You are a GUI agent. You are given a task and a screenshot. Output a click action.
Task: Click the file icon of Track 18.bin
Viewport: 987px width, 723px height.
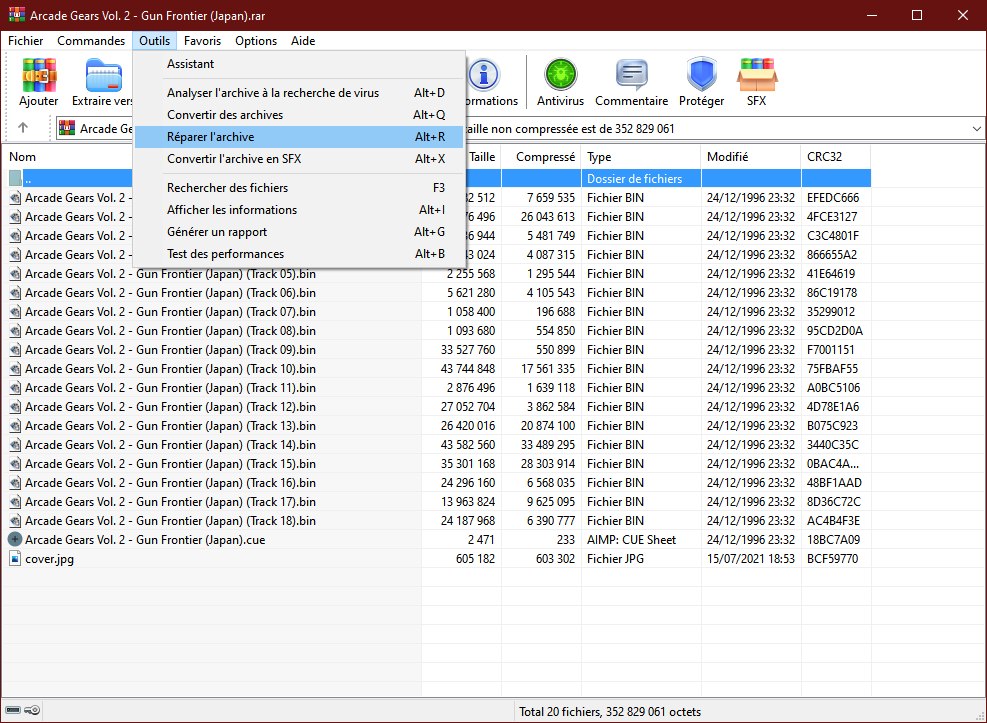(x=15, y=520)
